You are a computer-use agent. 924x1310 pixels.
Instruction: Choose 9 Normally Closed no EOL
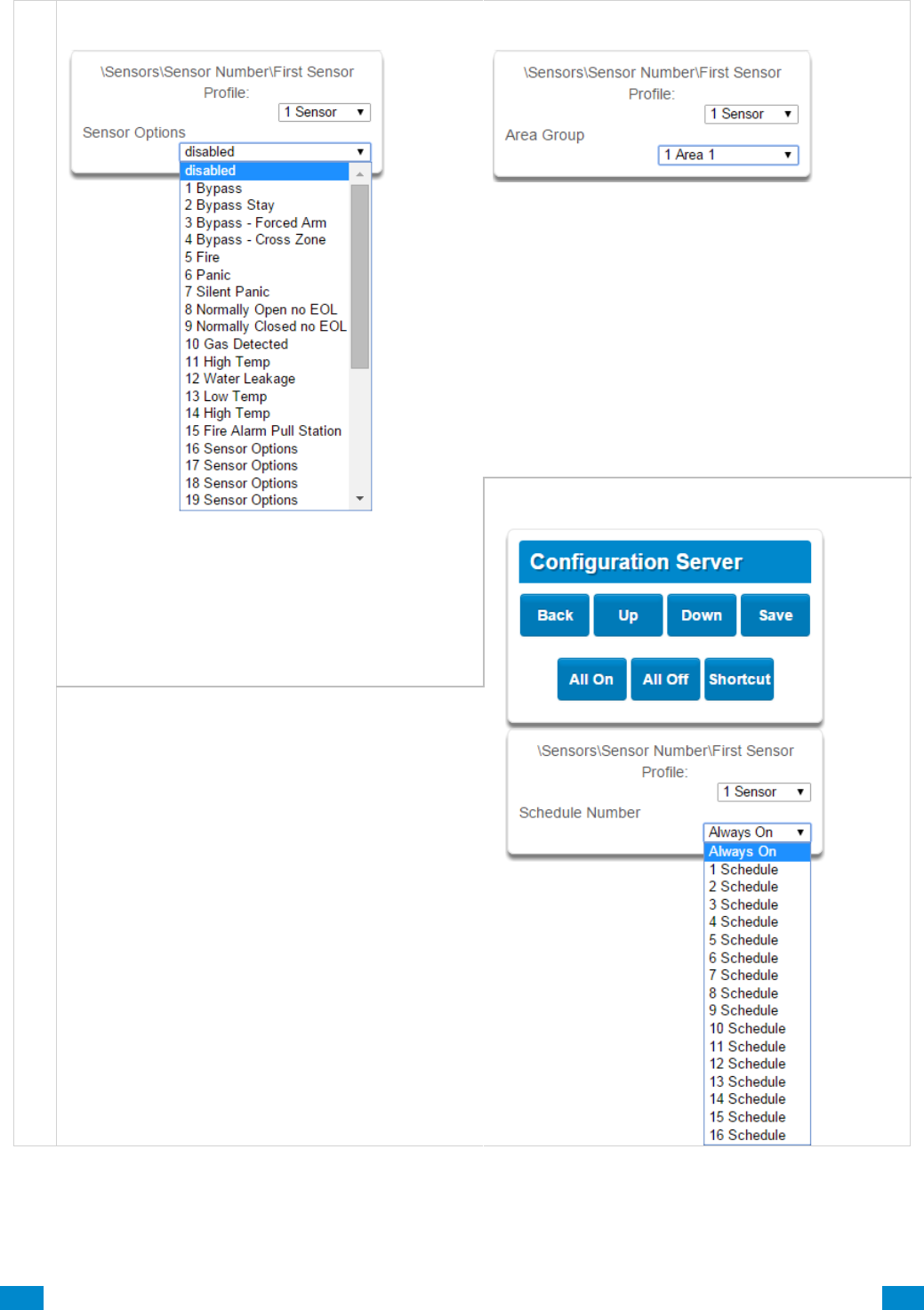tap(264, 326)
